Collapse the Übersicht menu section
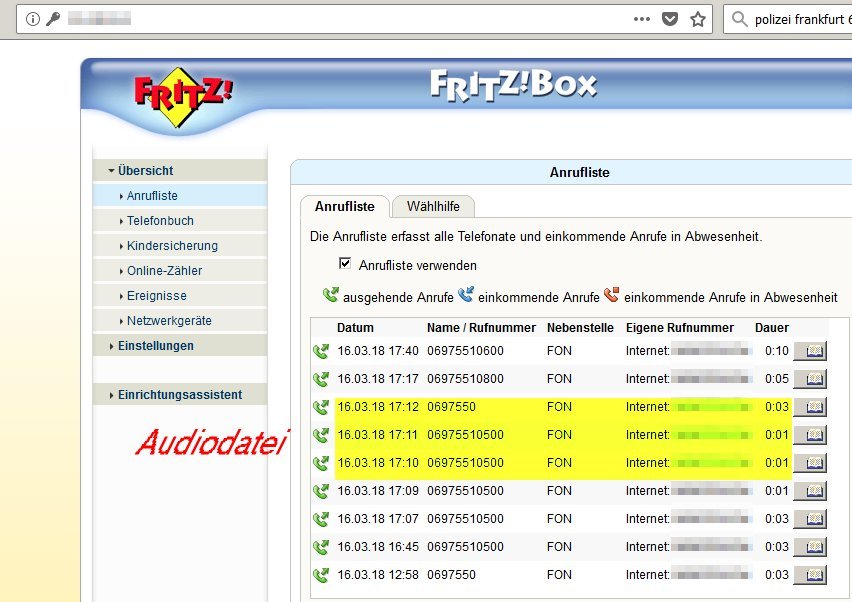This screenshot has height=602, width=852. pos(180,170)
